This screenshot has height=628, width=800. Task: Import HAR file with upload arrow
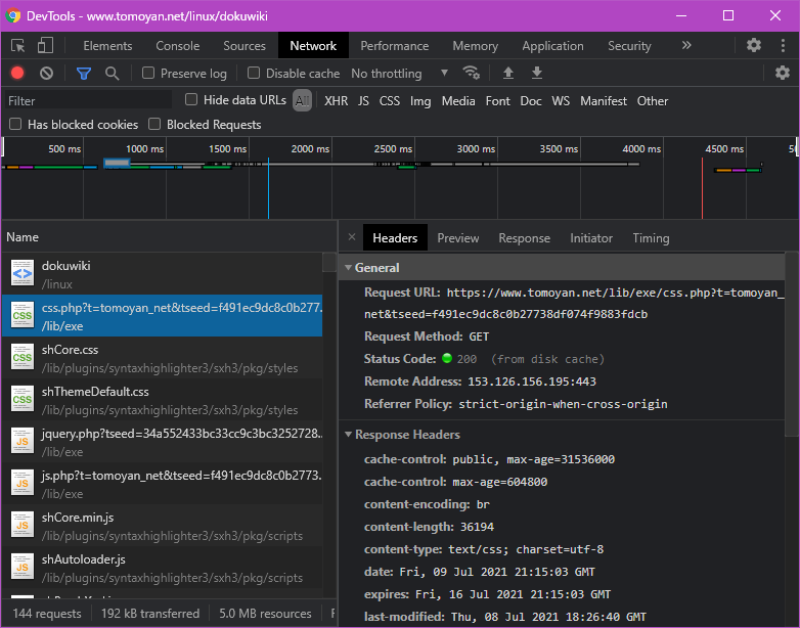tap(508, 73)
